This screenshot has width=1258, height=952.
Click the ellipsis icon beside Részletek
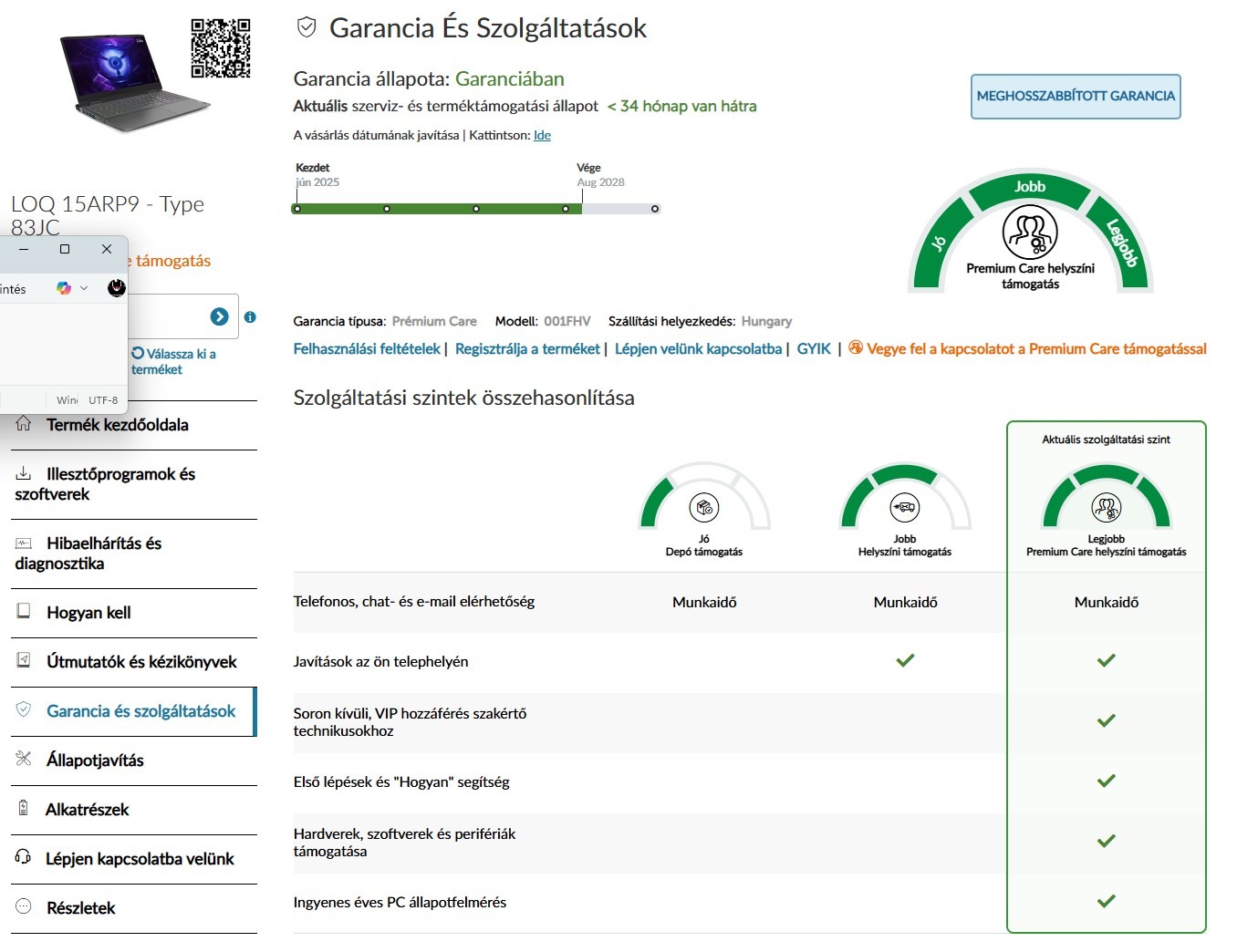click(24, 906)
